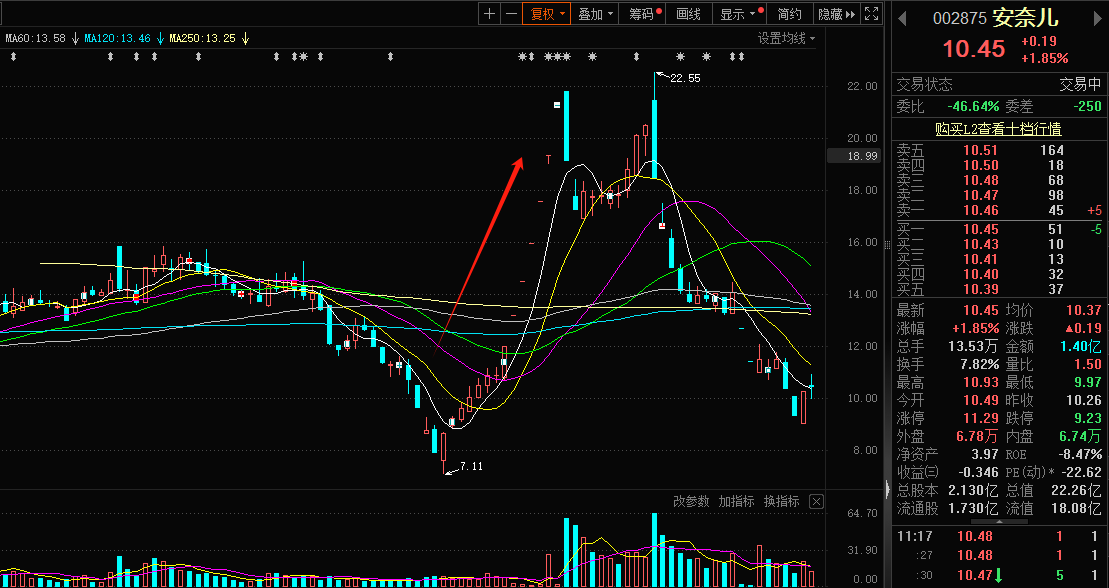Click the 总值 value 22.26亿

click(x=1076, y=490)
